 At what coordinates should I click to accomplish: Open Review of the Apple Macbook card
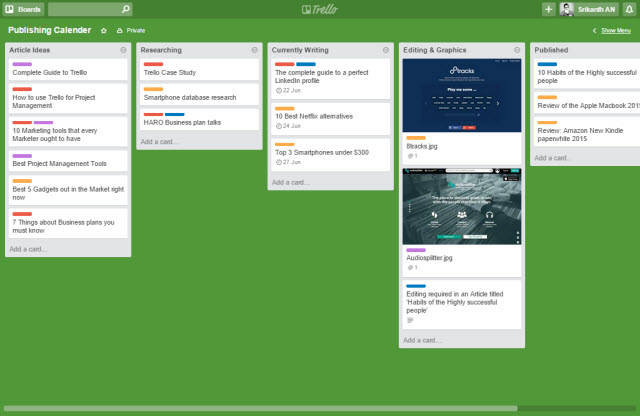click(587, 102)
